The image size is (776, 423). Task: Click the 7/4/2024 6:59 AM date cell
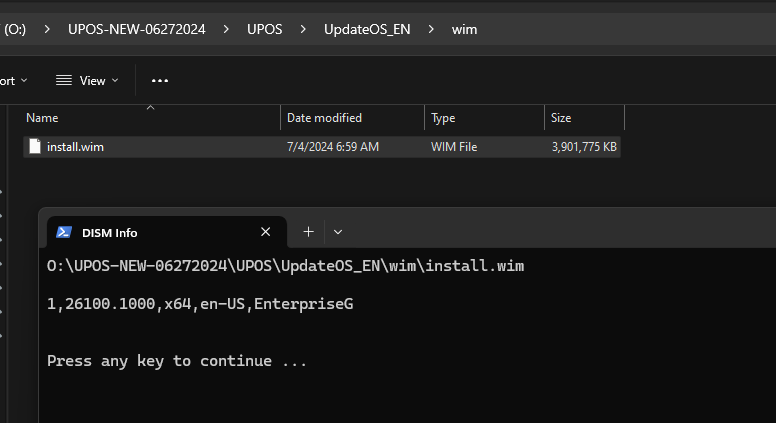click(333, 147)
